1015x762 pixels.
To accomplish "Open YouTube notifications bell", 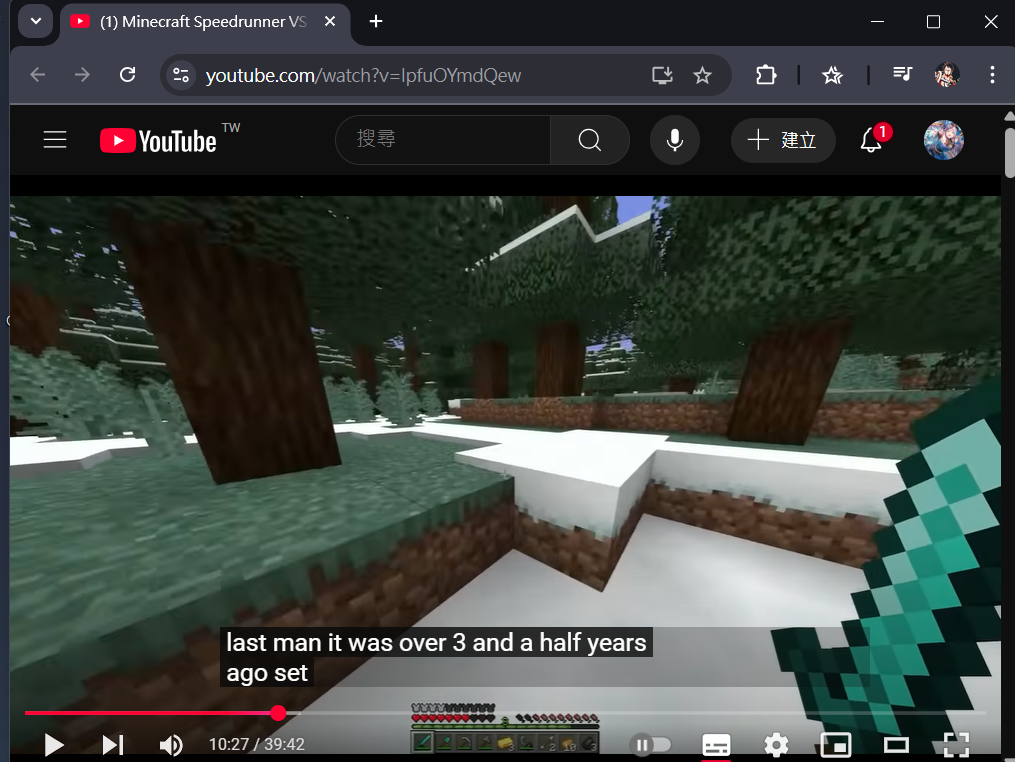I will pyautogui.click(x=871, y=140).
